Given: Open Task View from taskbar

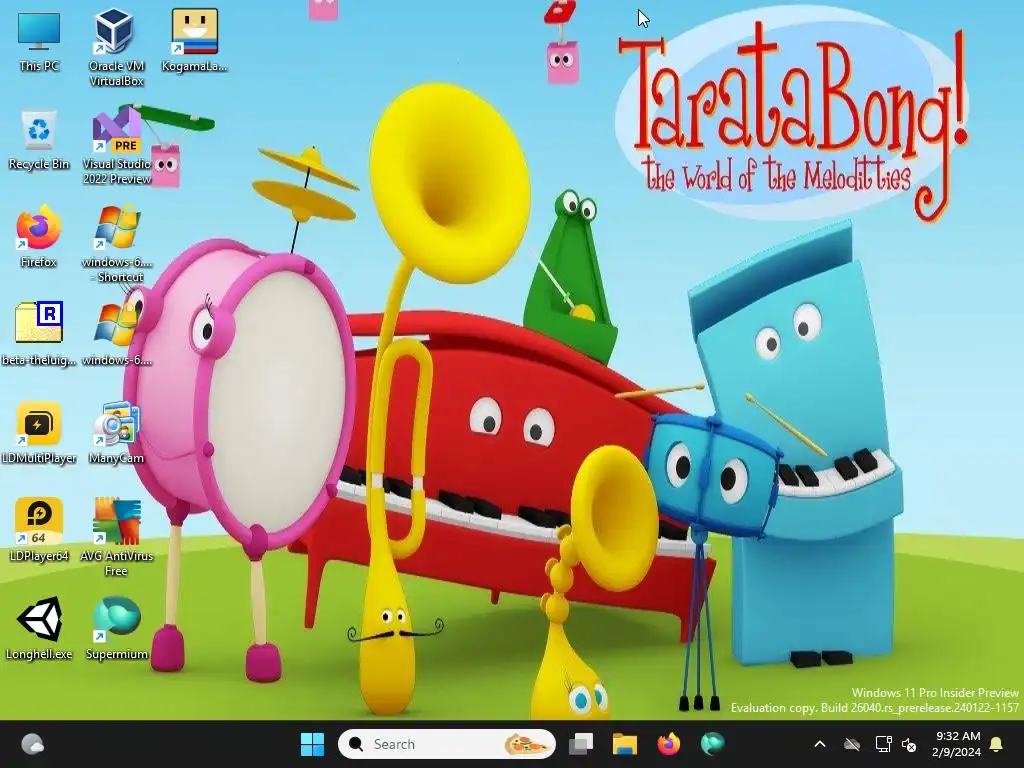Looking at the screenshot, I should click(x=581, y=744).
